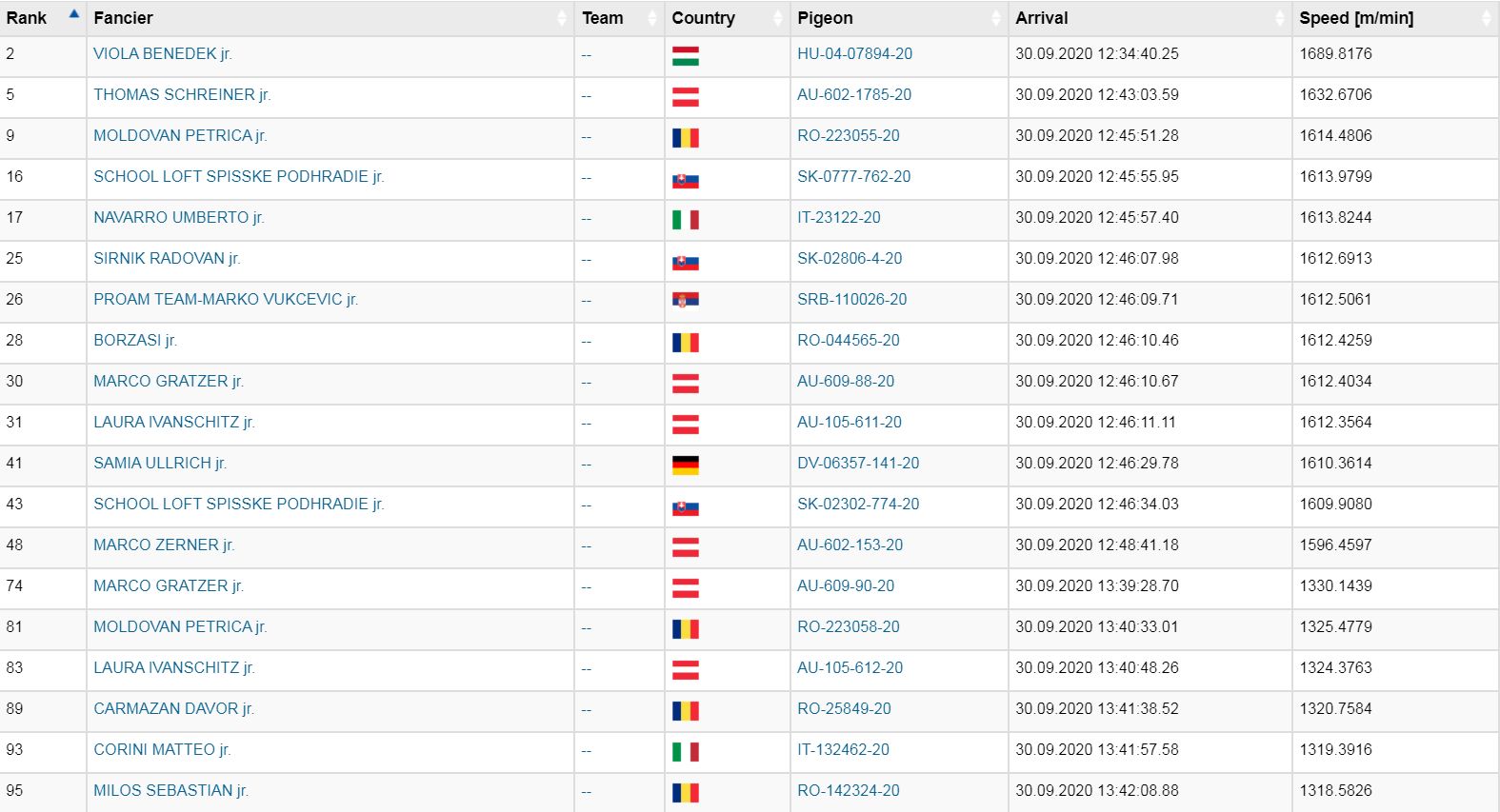Open fancier VIOLA BENEDEK jr. link
Image resolution: width=1500 pixels, height=812 pixels.
(x=162, y=54)
